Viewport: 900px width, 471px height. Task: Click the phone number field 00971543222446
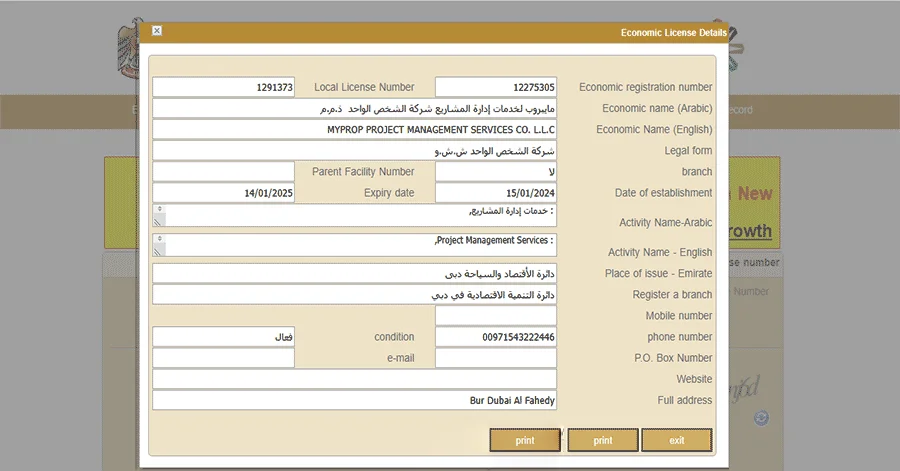tap(496, 337)
